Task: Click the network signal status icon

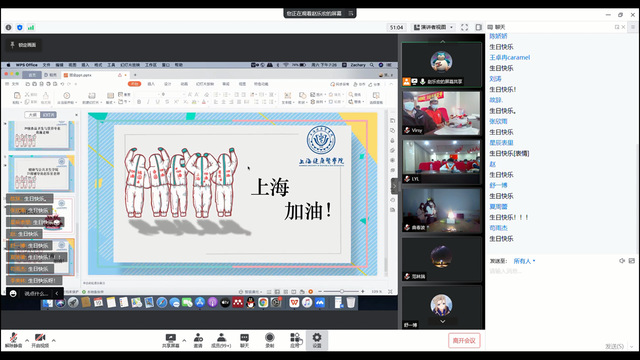Action: [31, 27]
